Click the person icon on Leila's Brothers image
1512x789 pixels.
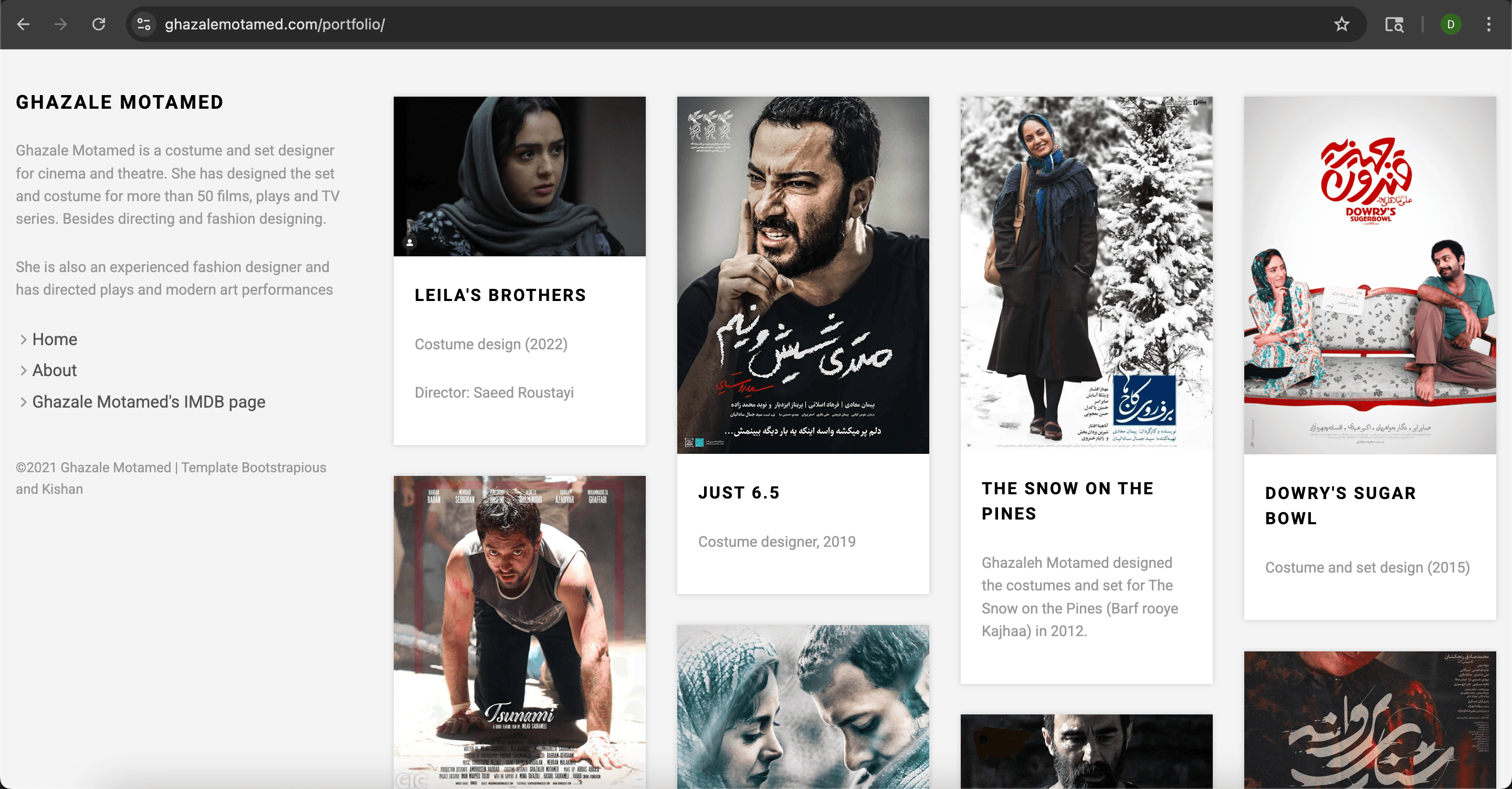(x=409, y=242)
